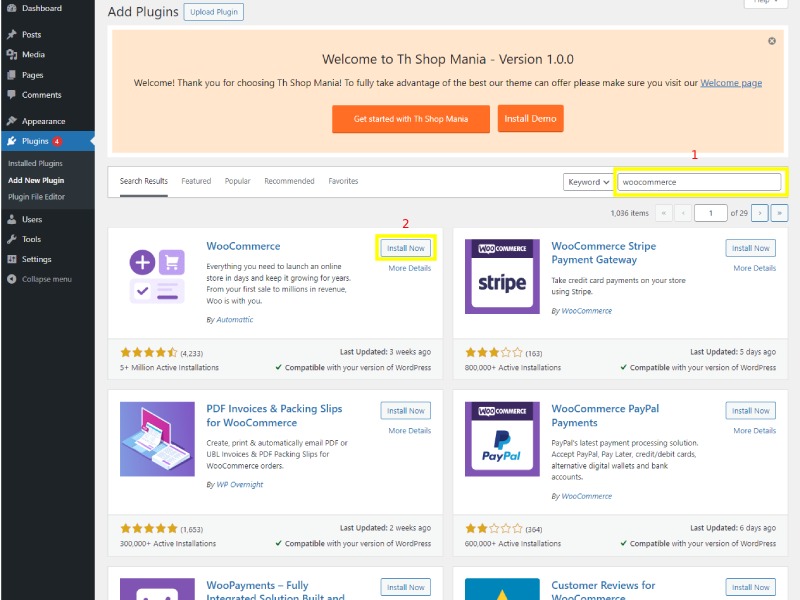Viewport: 800px width, 600px height.
Task: Open the WooCommerce plugin title link
Action: pos(243,246)
